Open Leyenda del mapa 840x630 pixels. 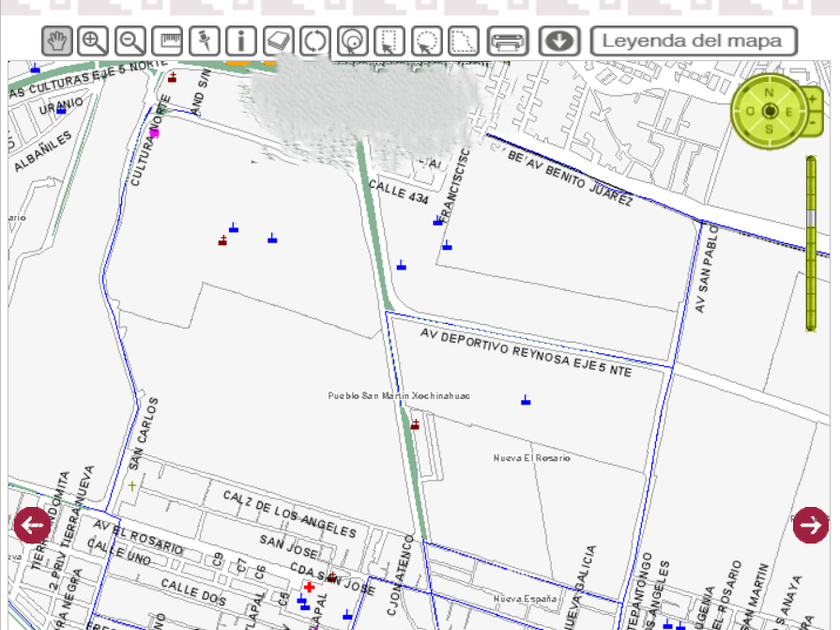tap(694, 41)
